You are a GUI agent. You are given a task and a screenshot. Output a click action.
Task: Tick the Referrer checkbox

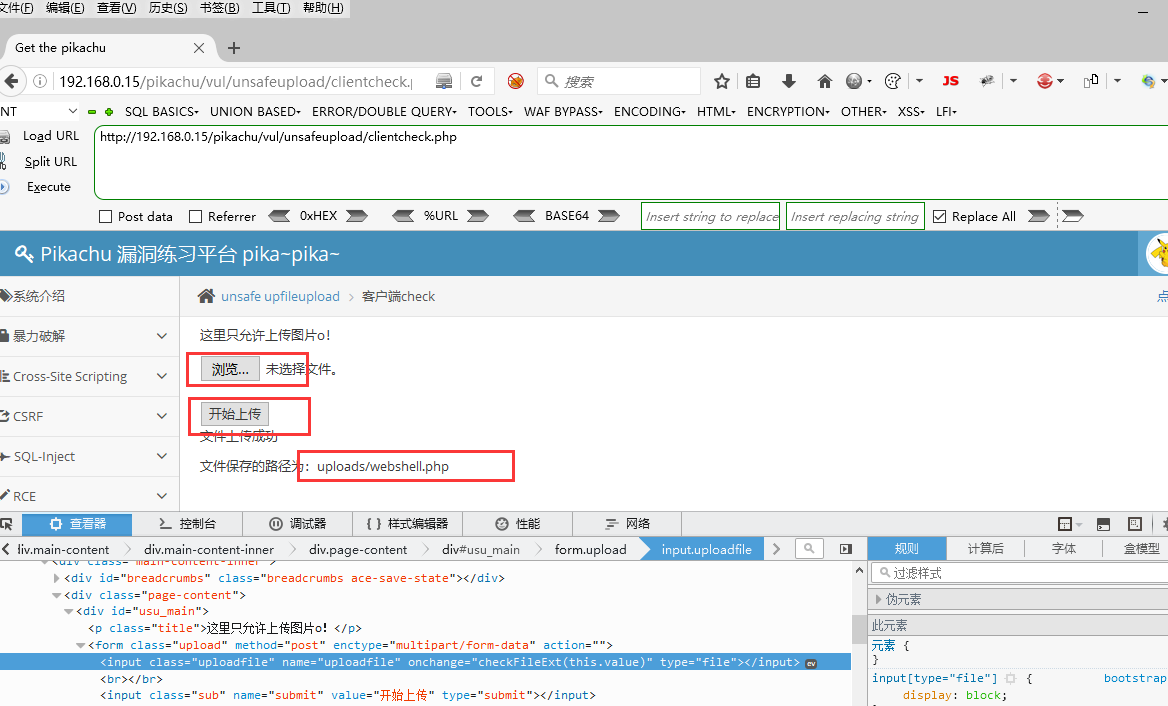pos(196,217)
